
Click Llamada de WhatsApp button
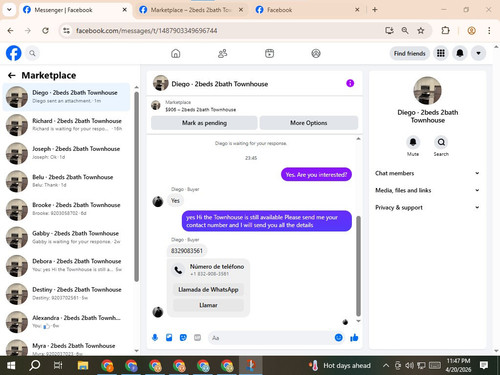click(x=208, y=289)
